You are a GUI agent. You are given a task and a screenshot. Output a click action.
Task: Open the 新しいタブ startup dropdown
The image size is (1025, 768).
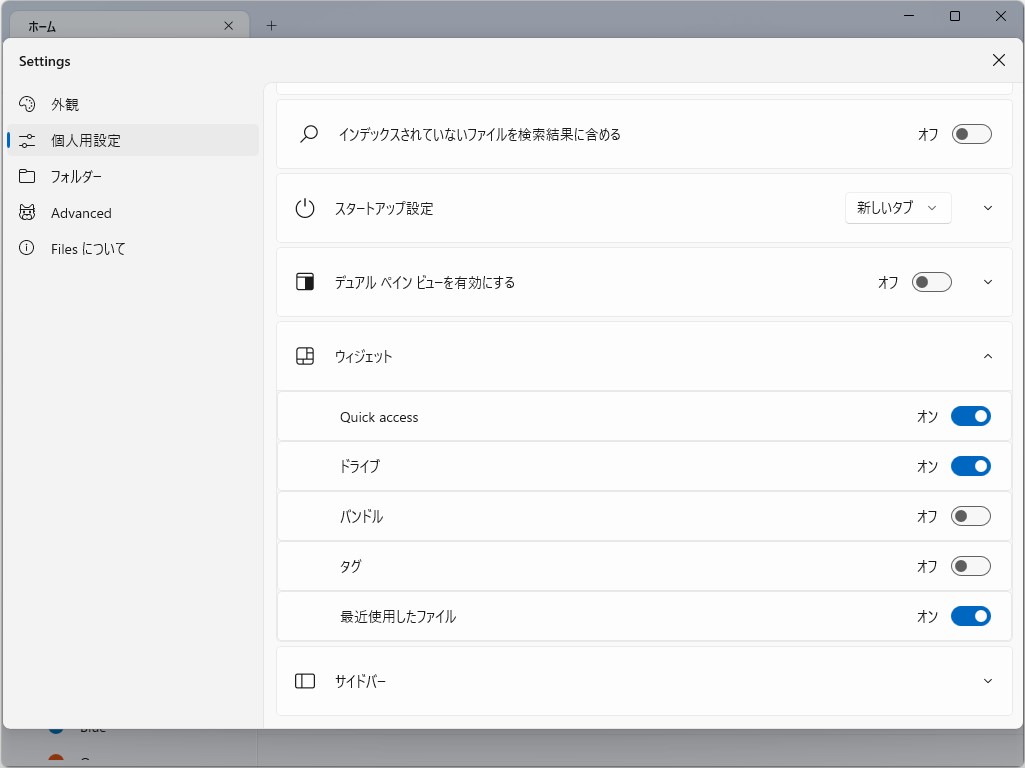pos(897,208)
